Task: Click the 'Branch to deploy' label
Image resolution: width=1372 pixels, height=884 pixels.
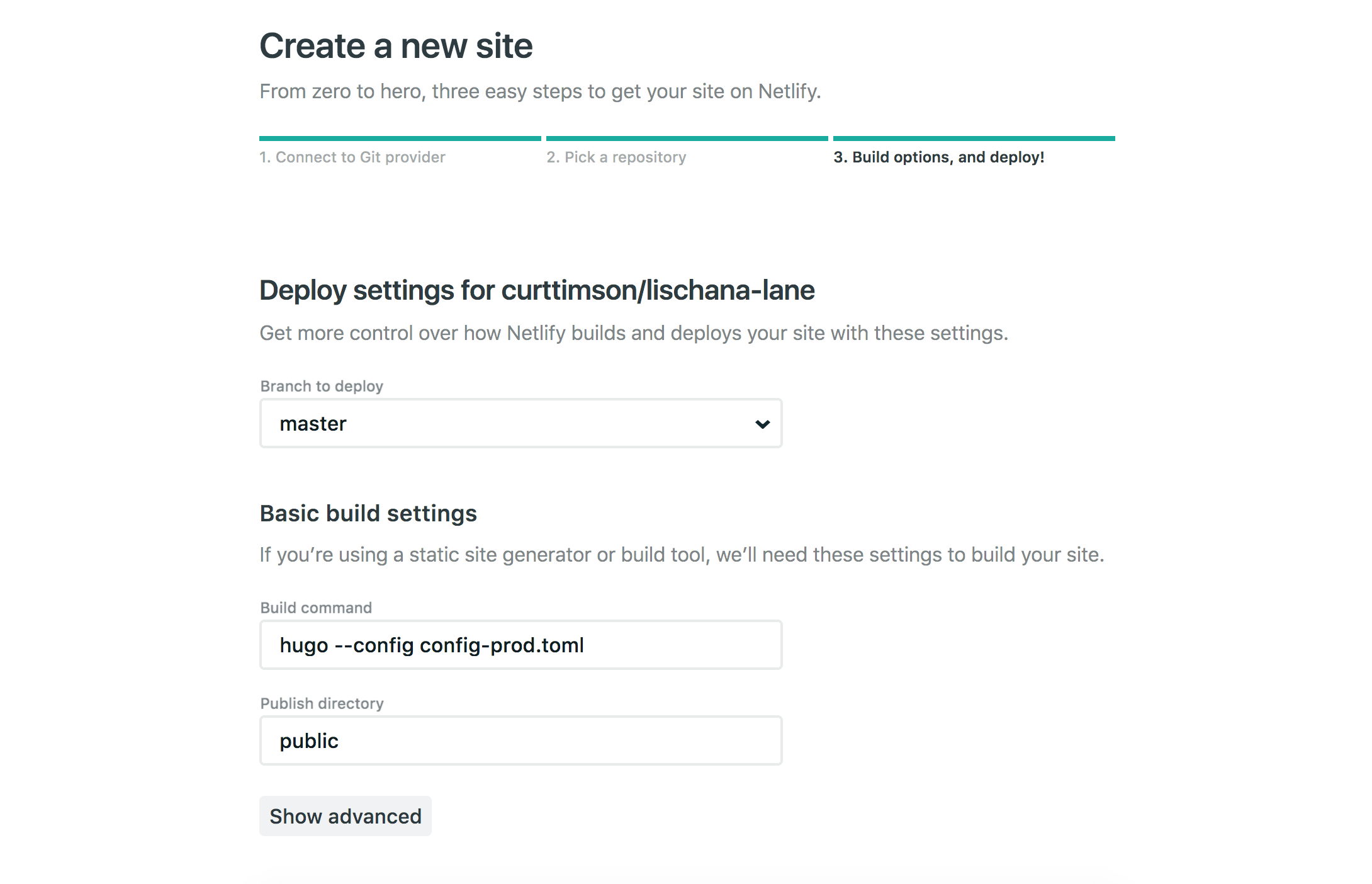Action: pyautogui.click(x=322, y=386)
